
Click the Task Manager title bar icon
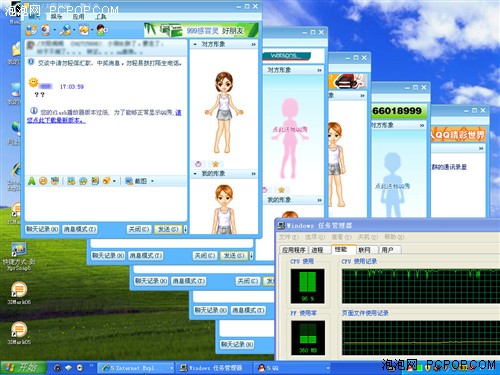coord(281,226)
